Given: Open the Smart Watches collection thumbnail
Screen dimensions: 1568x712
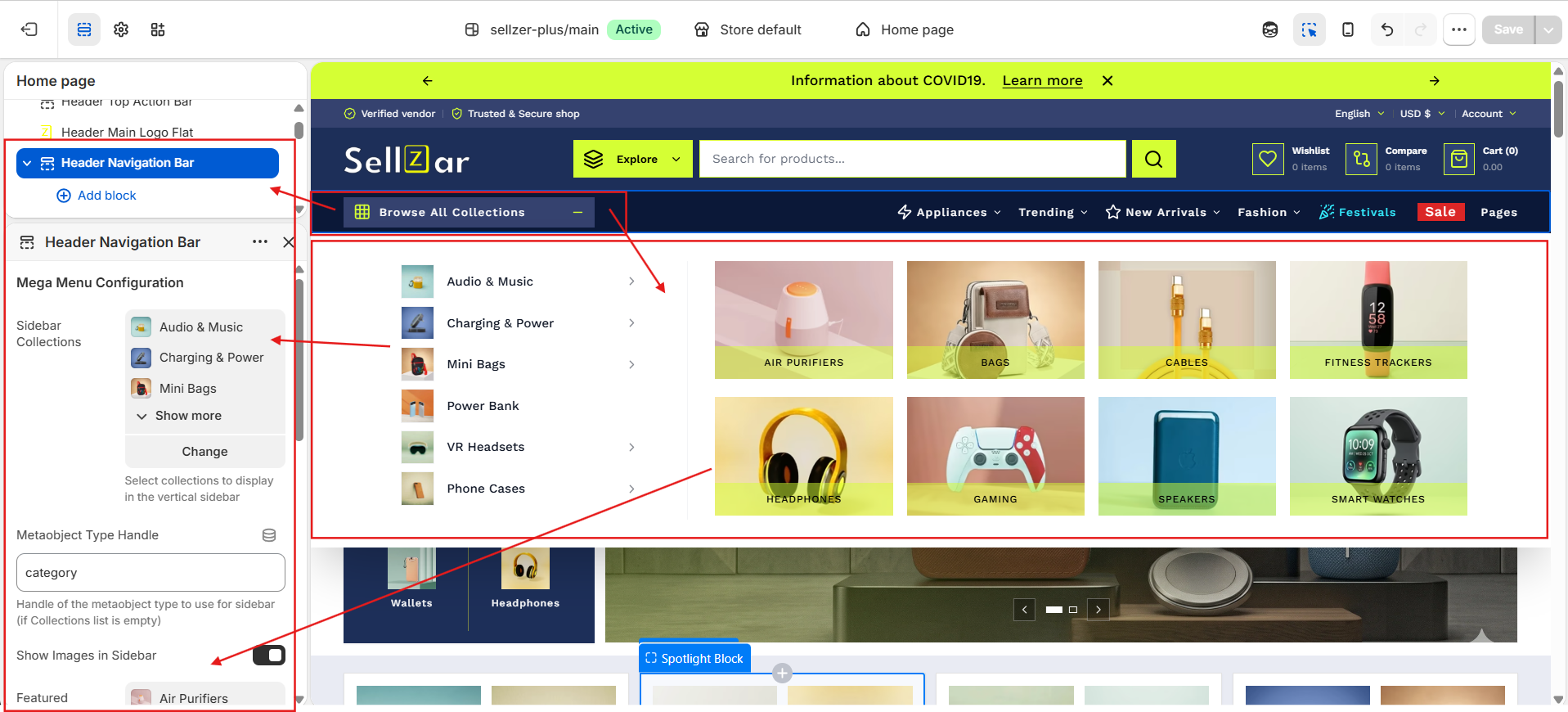Looking at the screenshot, I should [1378, 456].
